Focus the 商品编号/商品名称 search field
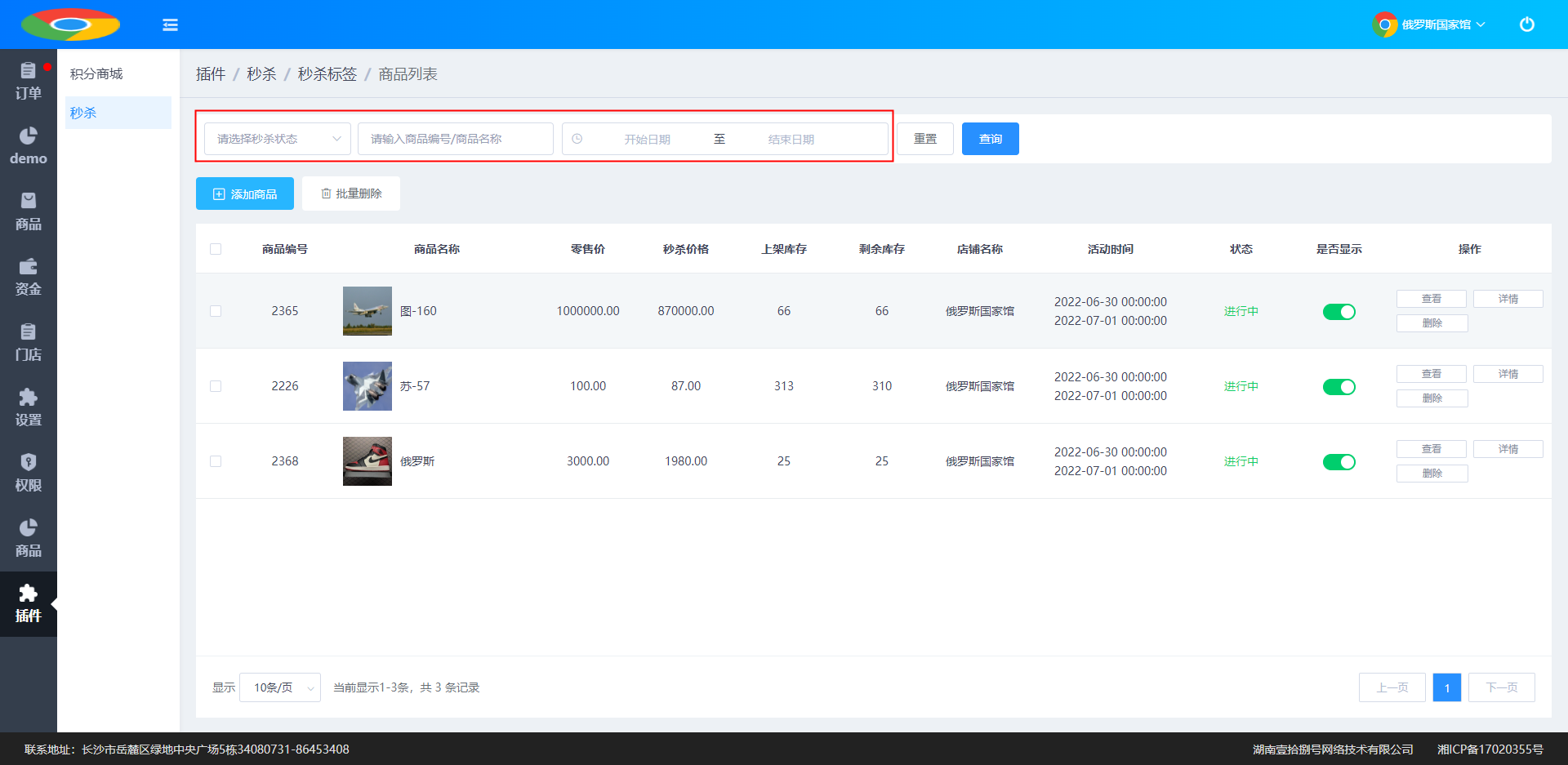1568x765 pixels. click(x=456, y=139)
